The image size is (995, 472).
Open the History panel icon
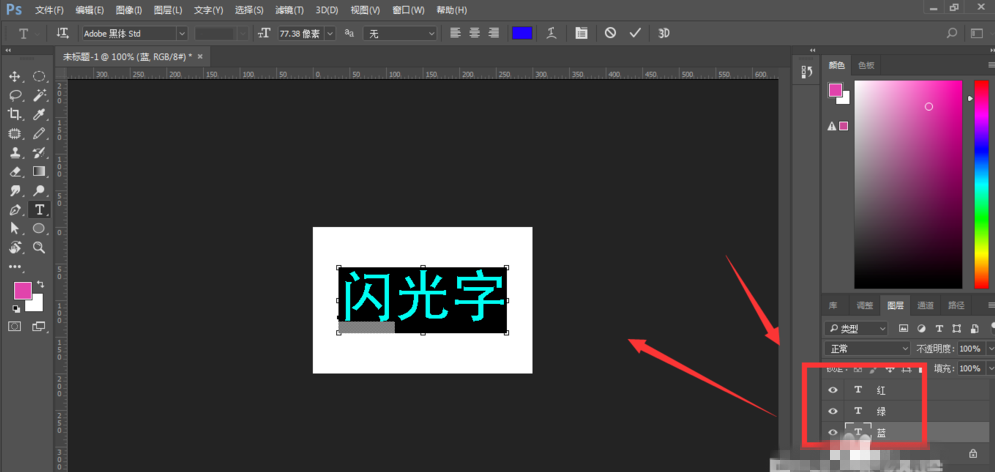tap(807, 72)
